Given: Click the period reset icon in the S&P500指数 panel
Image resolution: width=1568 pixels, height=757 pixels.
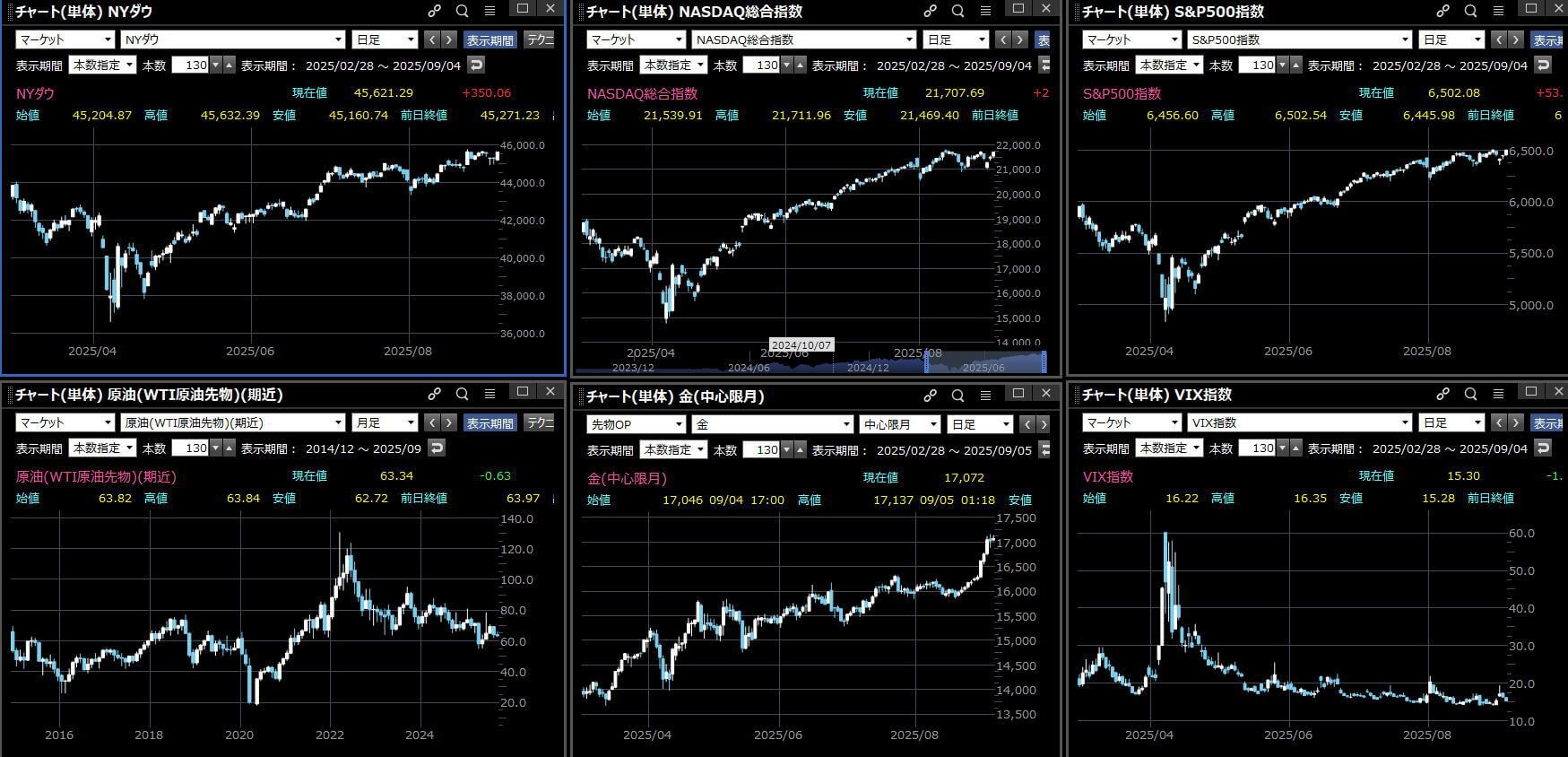Looking at the screenshot, I should [x=1542, y=65].
